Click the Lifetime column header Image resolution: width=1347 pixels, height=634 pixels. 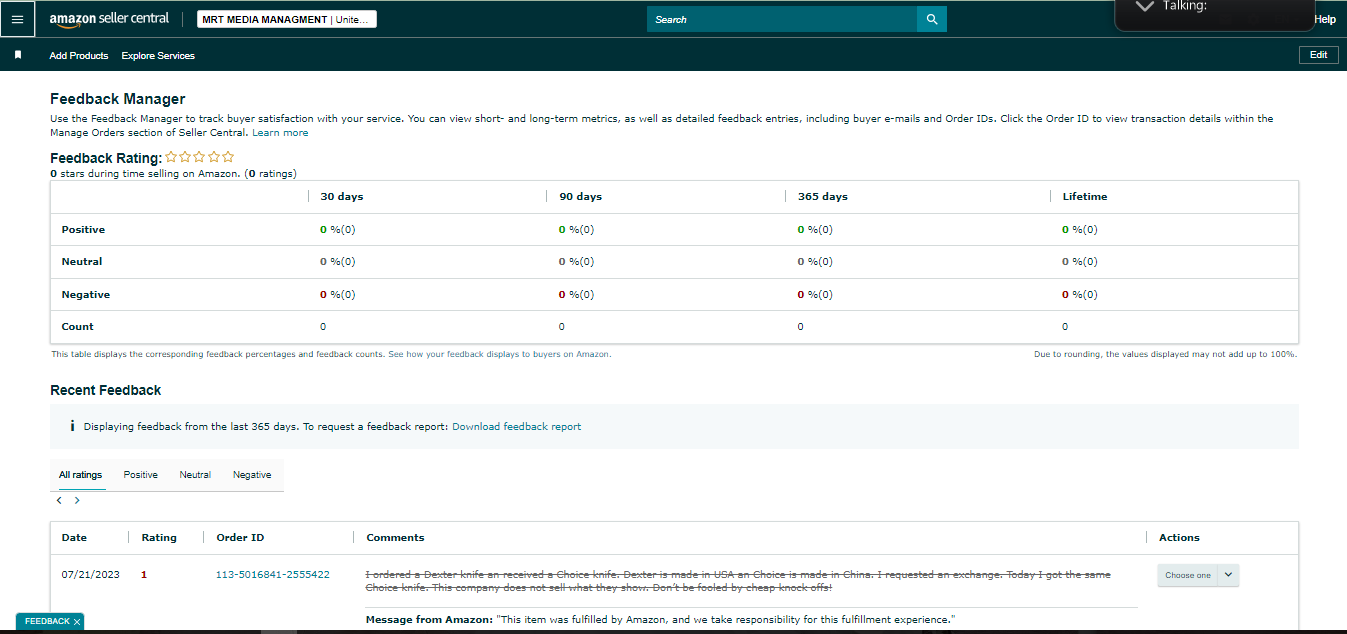(x=1085, y=197)
